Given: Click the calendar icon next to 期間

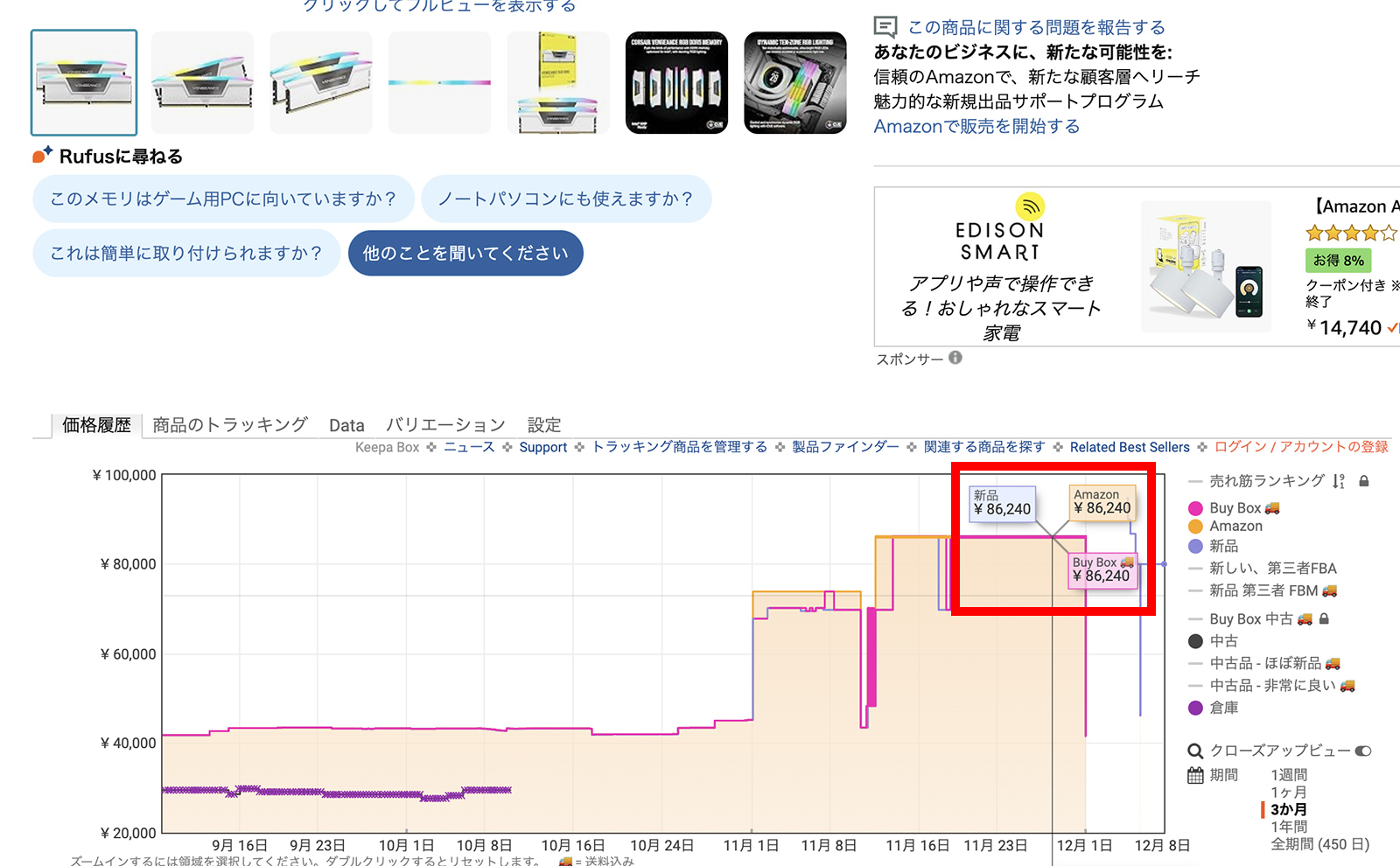Looking at the screenshot, I should click(1195, 775).
